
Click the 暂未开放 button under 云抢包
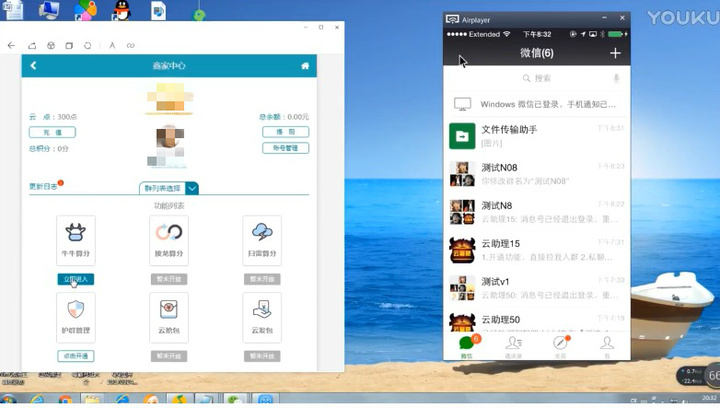169,356
